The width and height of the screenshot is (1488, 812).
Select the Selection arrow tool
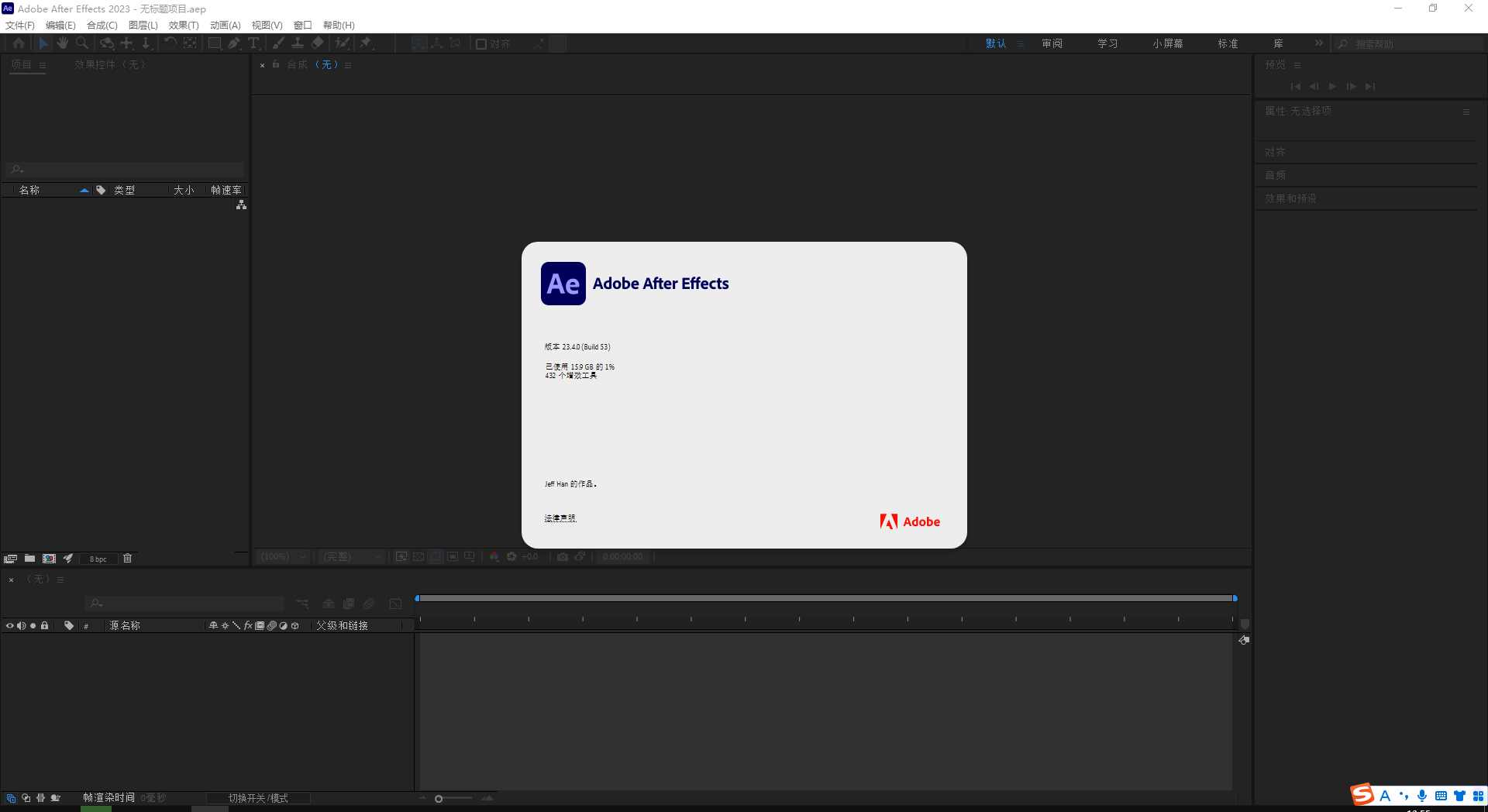coord(43,43)
